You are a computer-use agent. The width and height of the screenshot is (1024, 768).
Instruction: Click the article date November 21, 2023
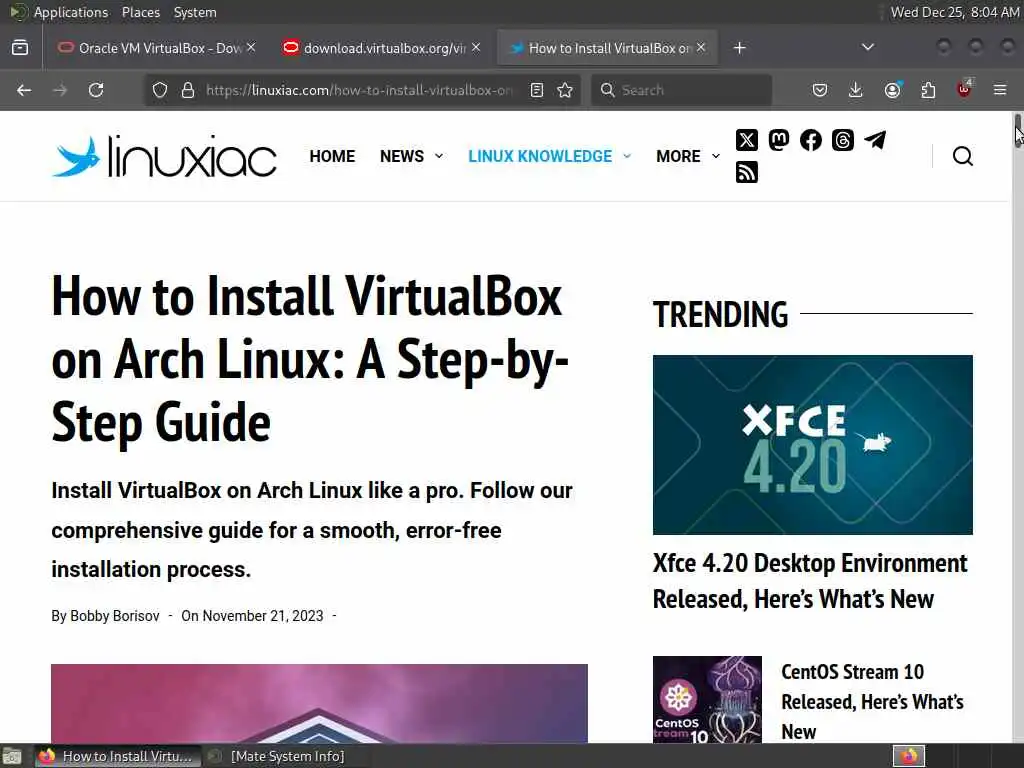(263, 616)
